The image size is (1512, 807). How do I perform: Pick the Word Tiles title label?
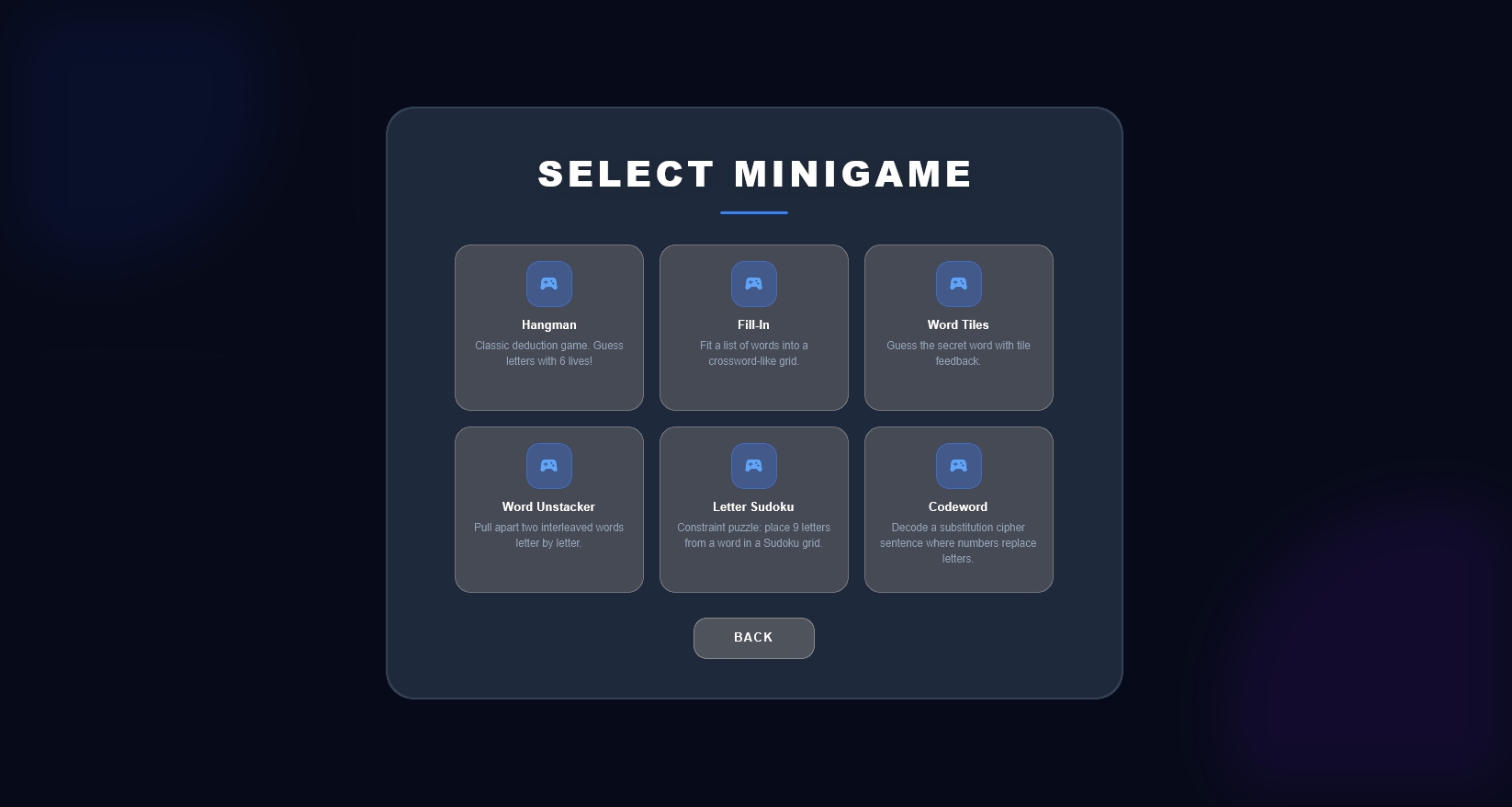click(x=958, y=324)
